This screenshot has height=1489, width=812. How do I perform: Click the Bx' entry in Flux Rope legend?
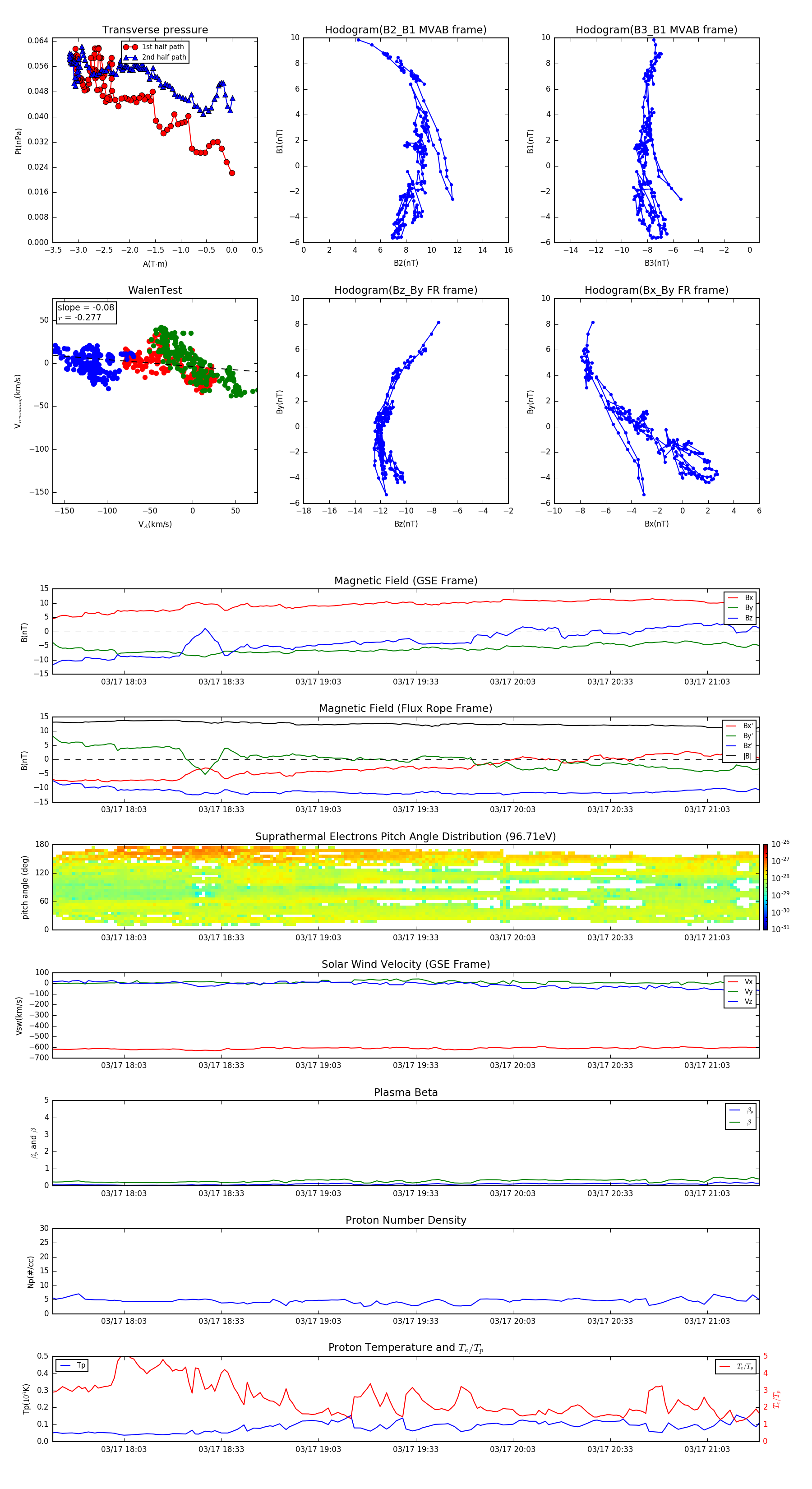[x=740, y=726]
